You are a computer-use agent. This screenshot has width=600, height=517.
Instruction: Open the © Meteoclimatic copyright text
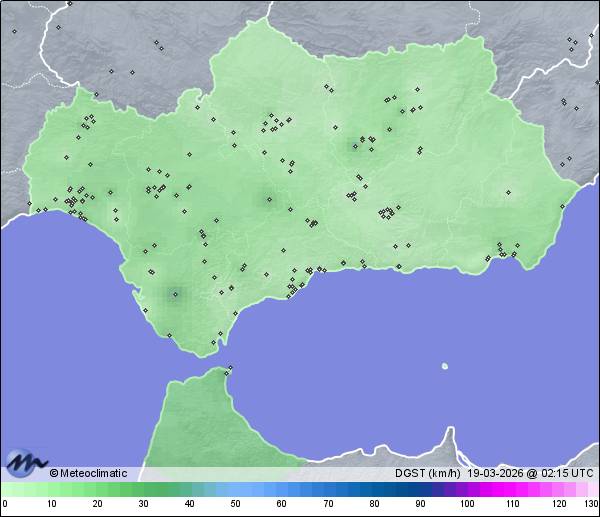88,473
